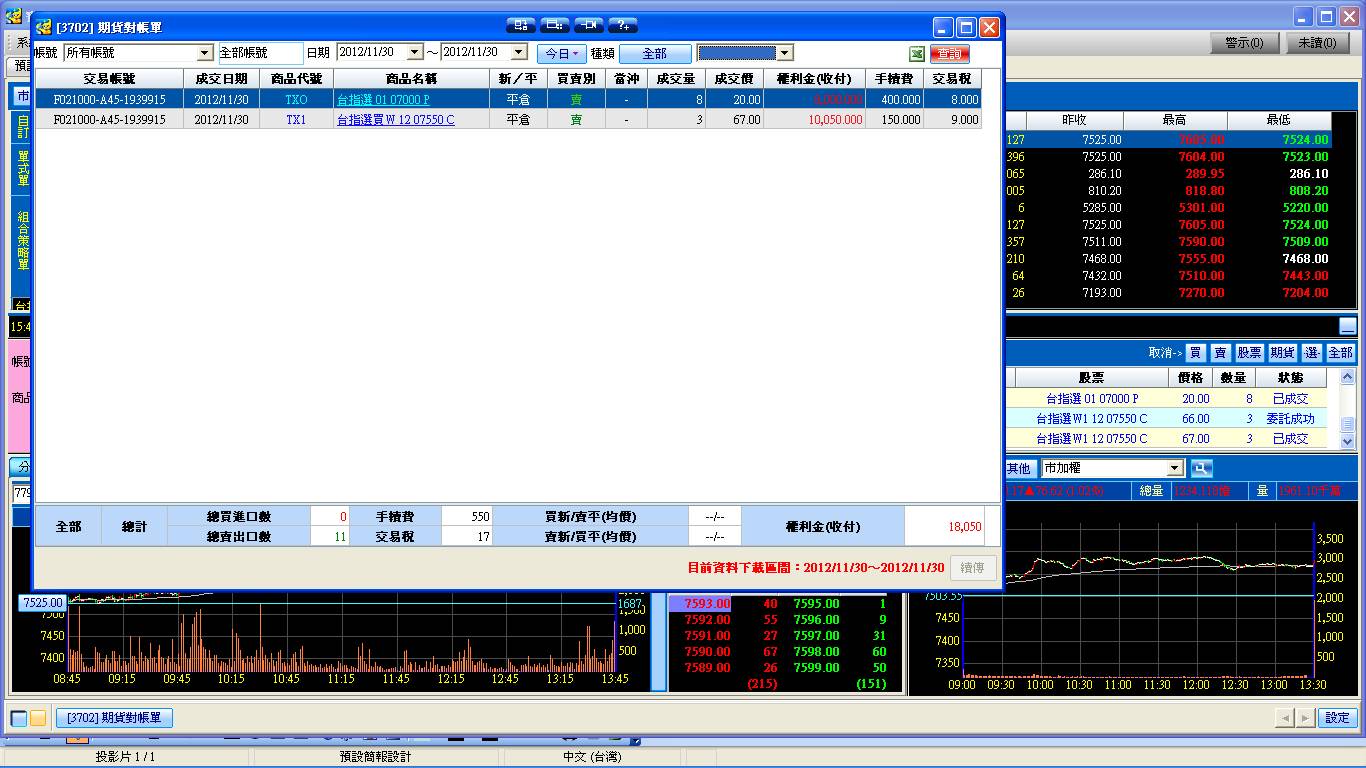
Task: Open the 今日 quick date dropdown
Action: tap(562, 53)
